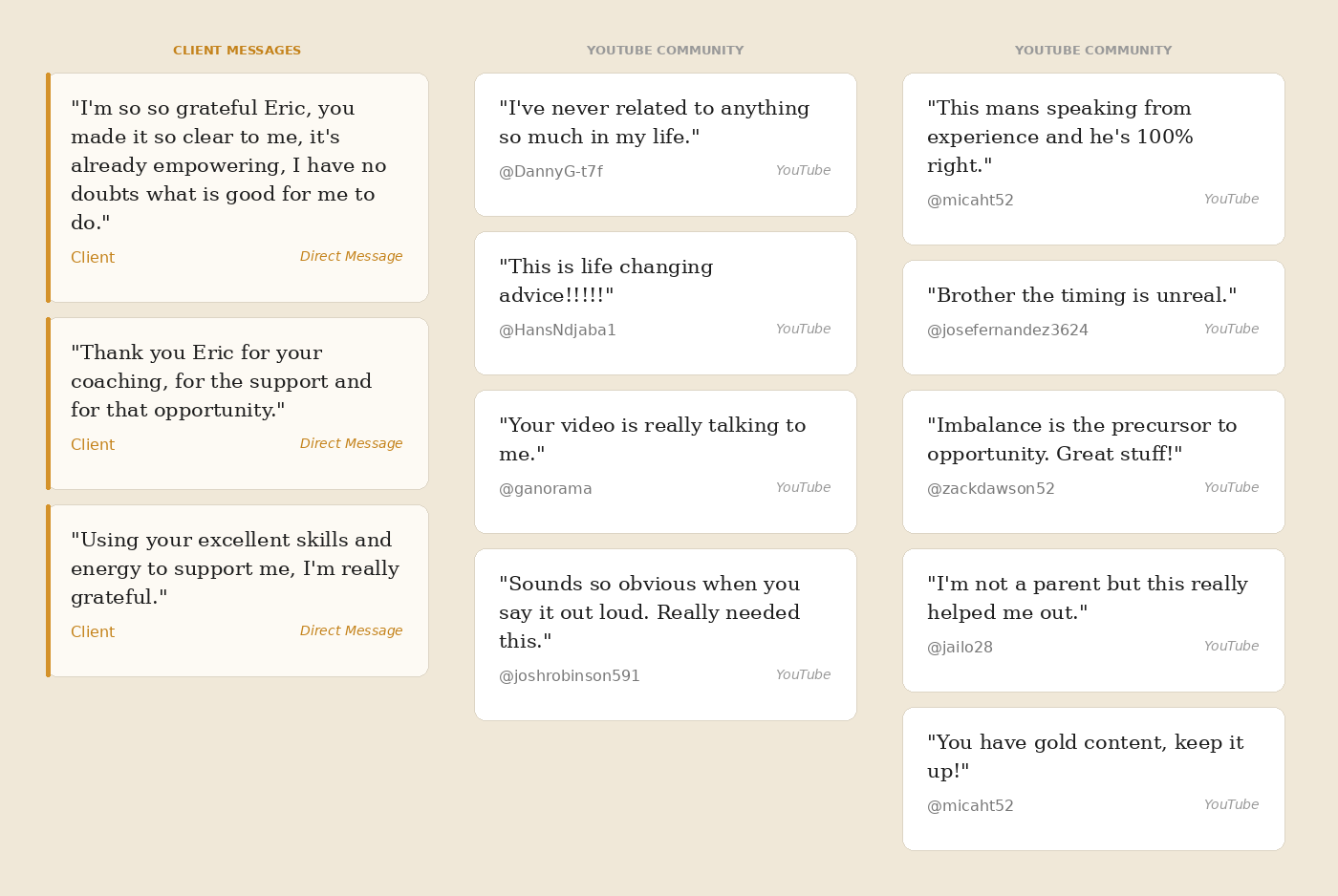Click the @joshrobinson591 username
Viewport: 1338px width, 896px height.
coord(570,676)
